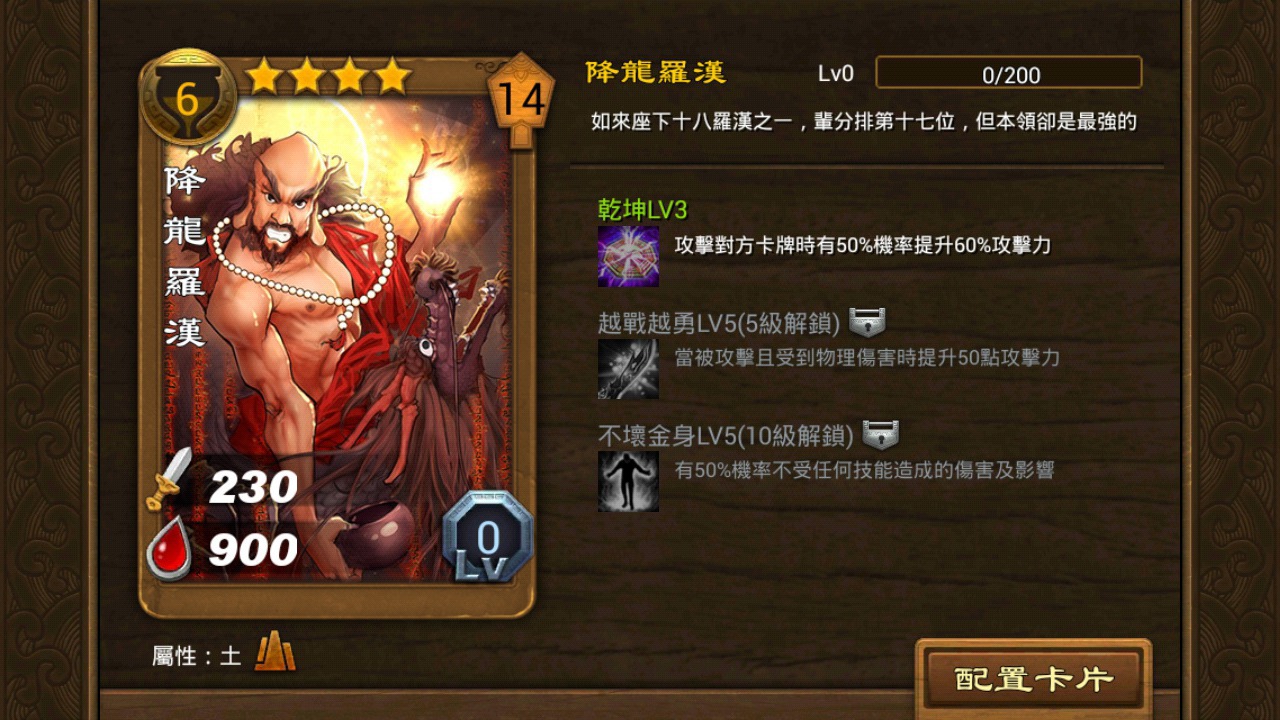This screenshot has height=720, width=1280.
Task: Select the 越戰越勇LV5(5級解鎖) skill title
Action: tap(718, 322)
